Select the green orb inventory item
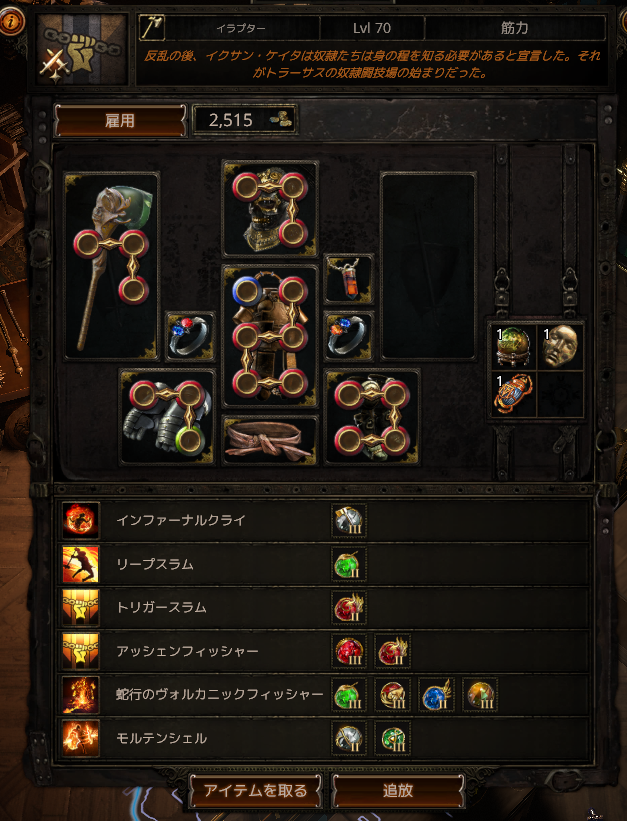The height and width of the screenshot is (821, 627). pyautogui.click(x=513, y=347)
